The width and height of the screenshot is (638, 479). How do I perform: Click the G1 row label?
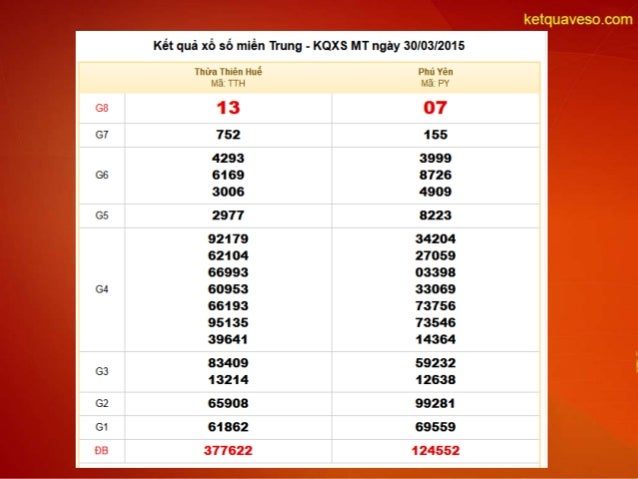pyautogui.click(x=102, y=427)
